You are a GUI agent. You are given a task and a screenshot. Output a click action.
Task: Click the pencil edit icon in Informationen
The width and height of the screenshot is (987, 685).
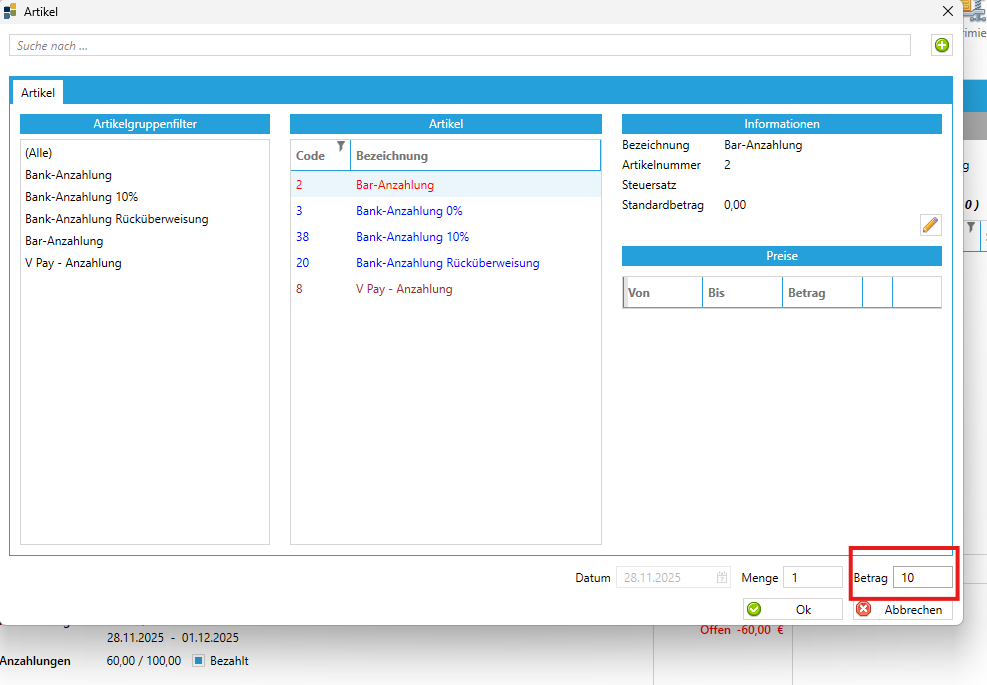pyautogui.click(x=931, y=225)
